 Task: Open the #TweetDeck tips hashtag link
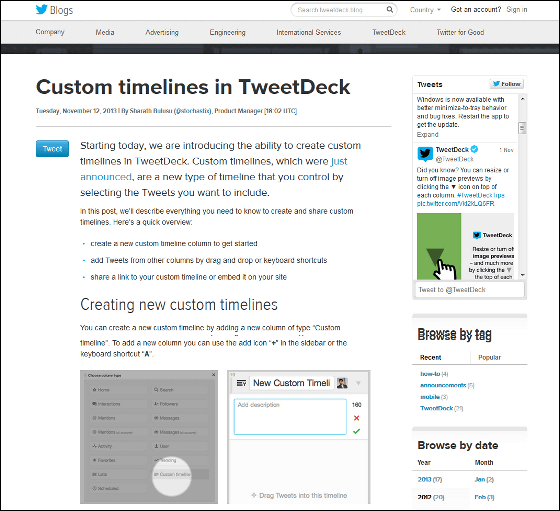tap(480, 195)
